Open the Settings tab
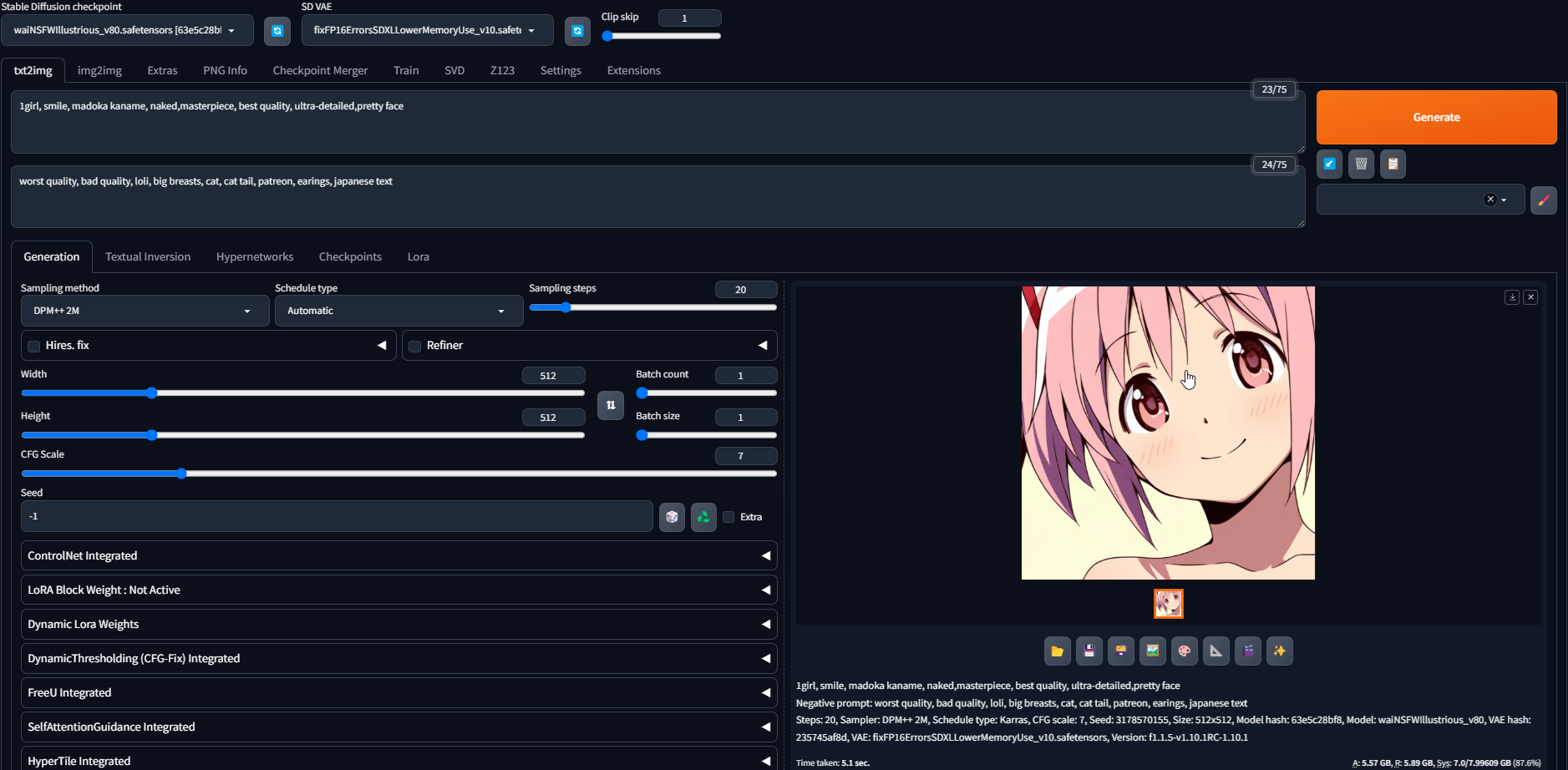Screen dimensions: 1568x770 [561, 70]
